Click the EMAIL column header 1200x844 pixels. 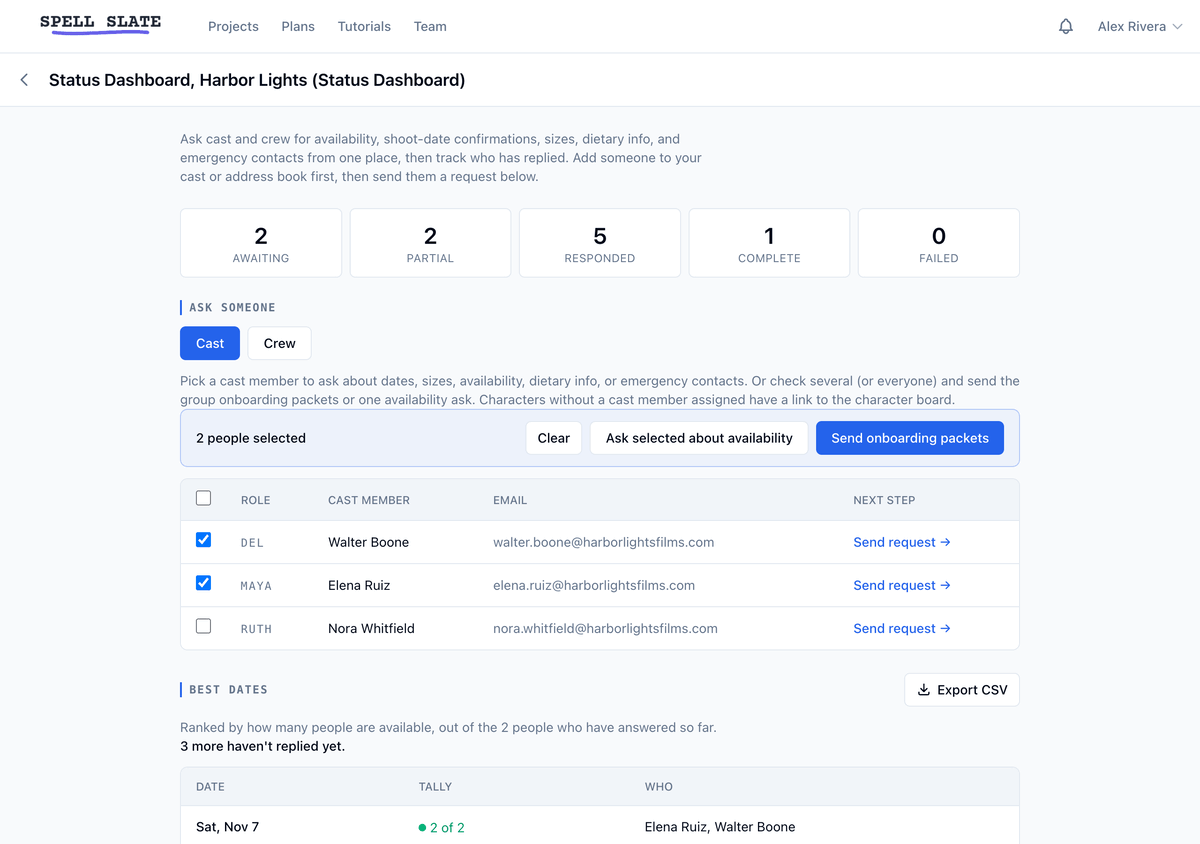(510, 500)
